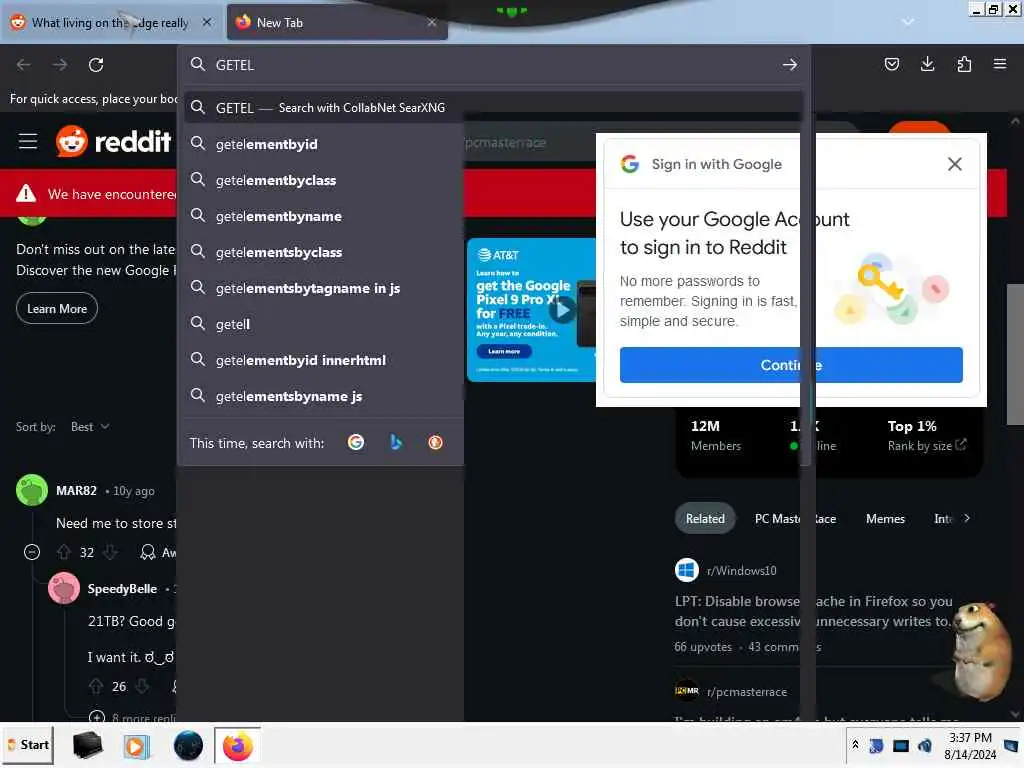The width and height of the screenshot is (1024, 768).
Task: Choose the getelementsbyclass suggestion
Action: (x=324, y=252)
